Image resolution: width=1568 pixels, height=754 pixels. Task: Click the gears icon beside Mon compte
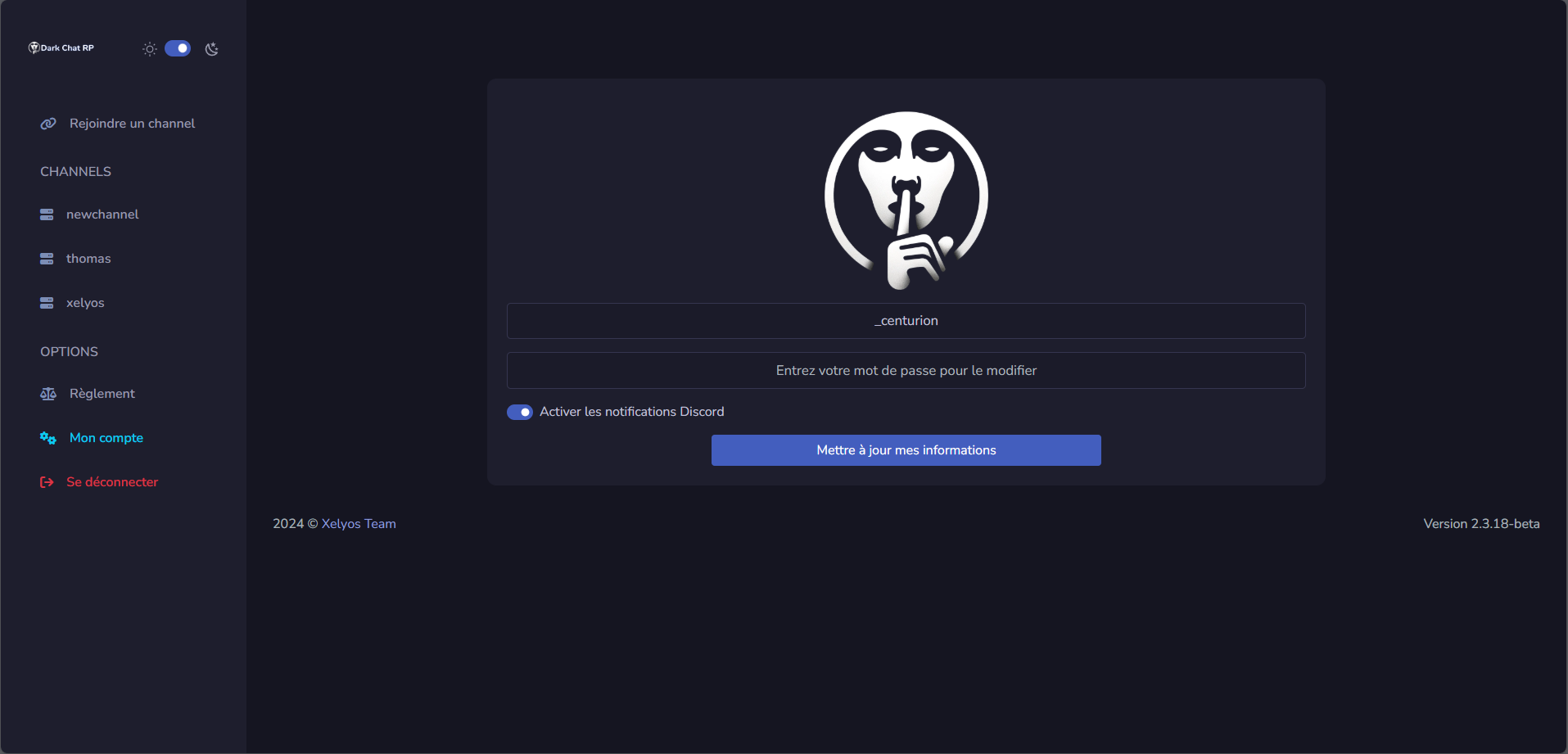(48, 438)
